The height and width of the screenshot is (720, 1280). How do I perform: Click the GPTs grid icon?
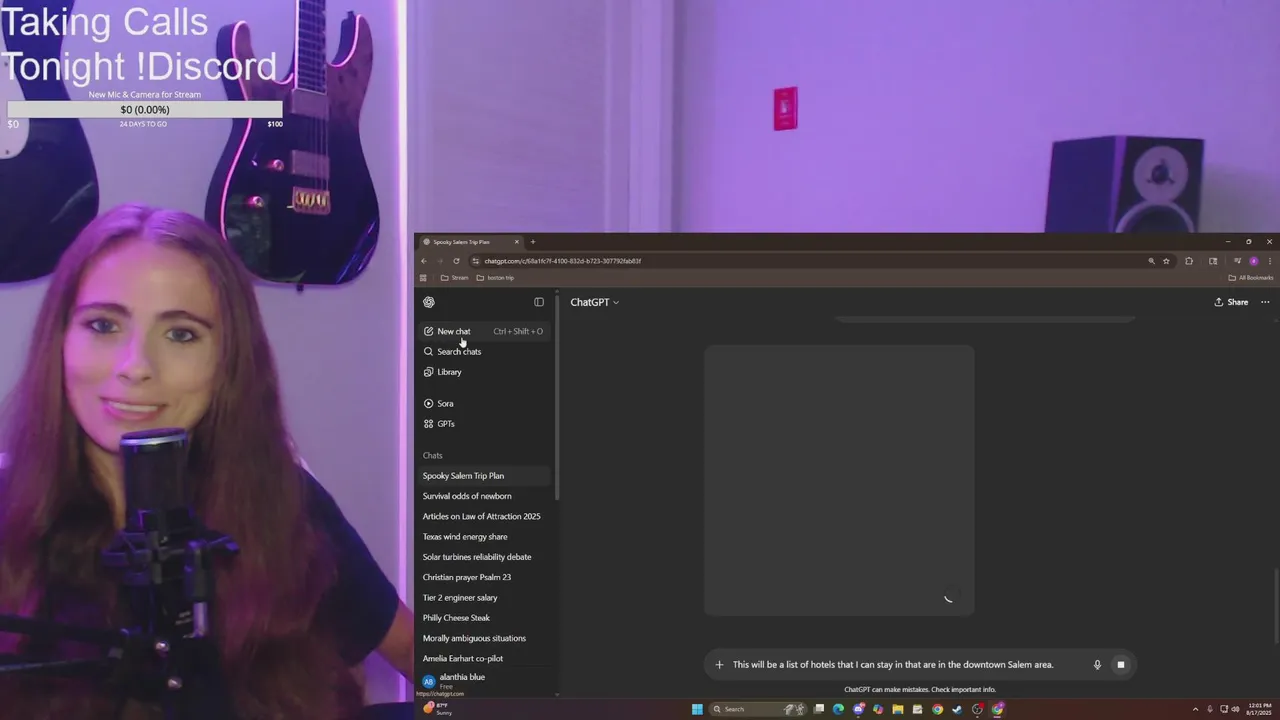(428, 424)
